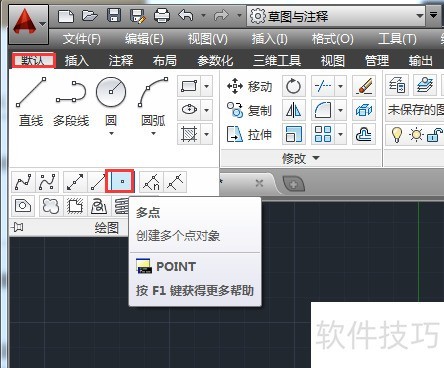This screenshot has width=444, height=368.
Task: Select the 多点 multiple points tool
Action: [120, 181]
